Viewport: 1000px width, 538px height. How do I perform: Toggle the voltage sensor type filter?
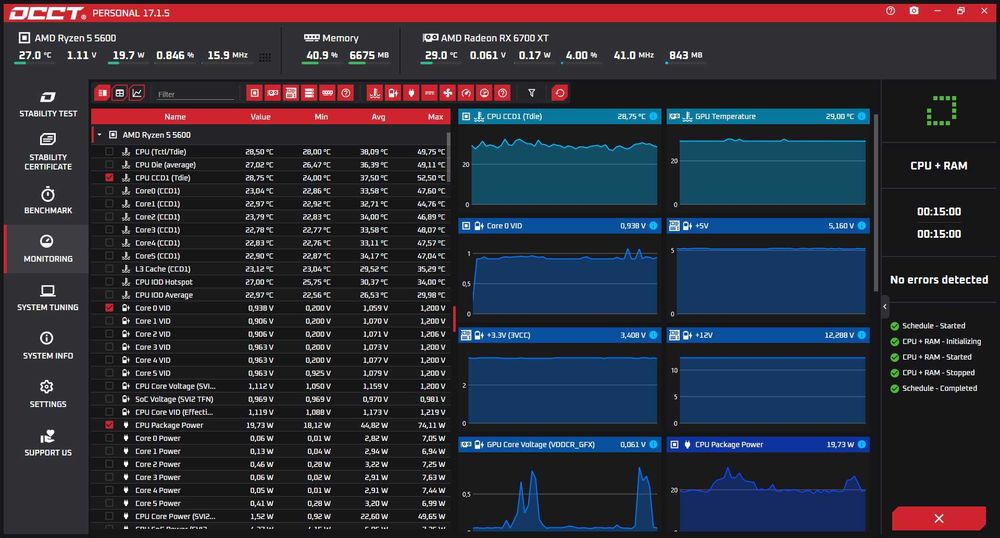tap(393, 93)
